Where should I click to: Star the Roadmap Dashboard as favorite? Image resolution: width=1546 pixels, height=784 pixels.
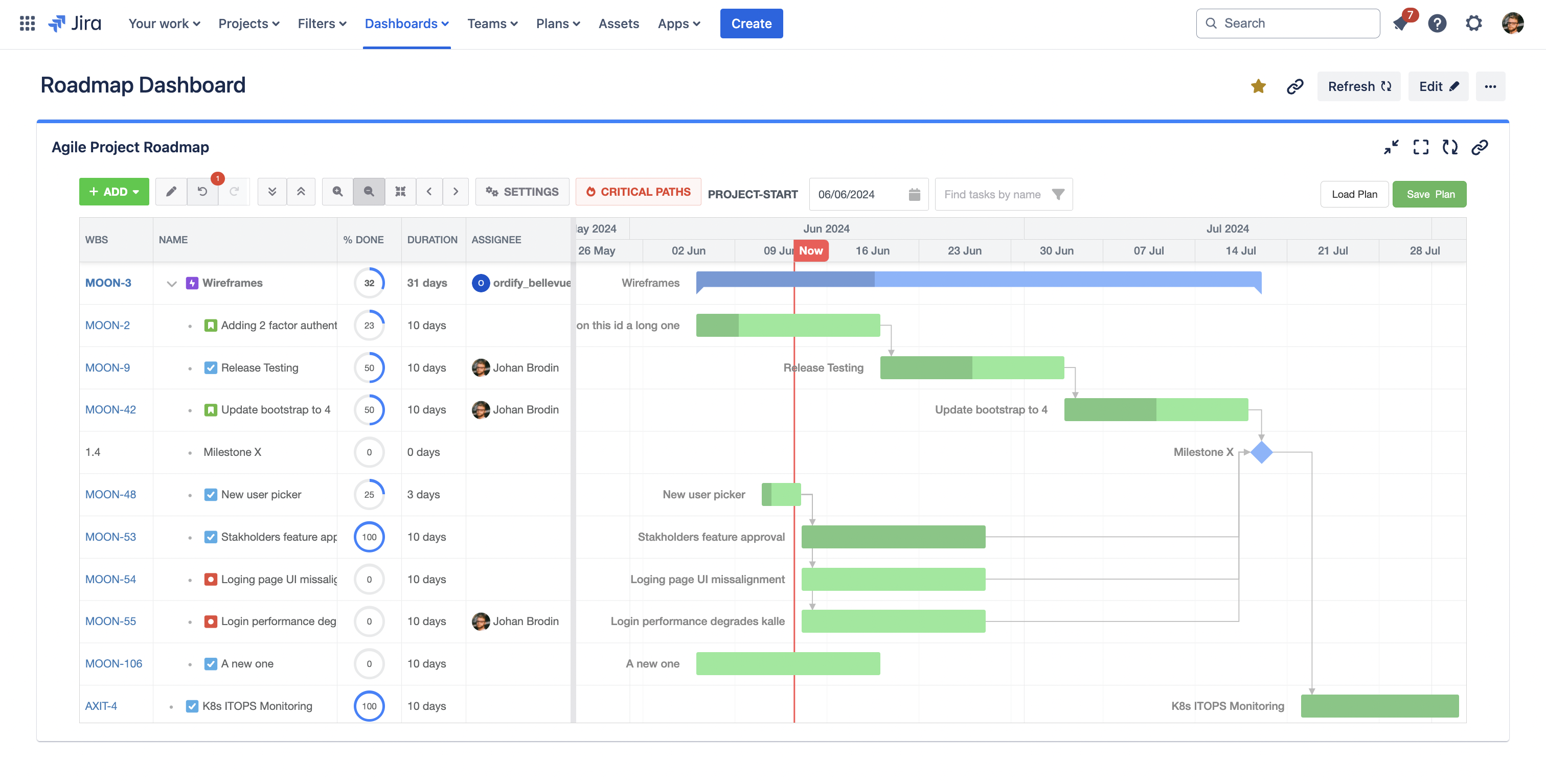[1258, 86]
